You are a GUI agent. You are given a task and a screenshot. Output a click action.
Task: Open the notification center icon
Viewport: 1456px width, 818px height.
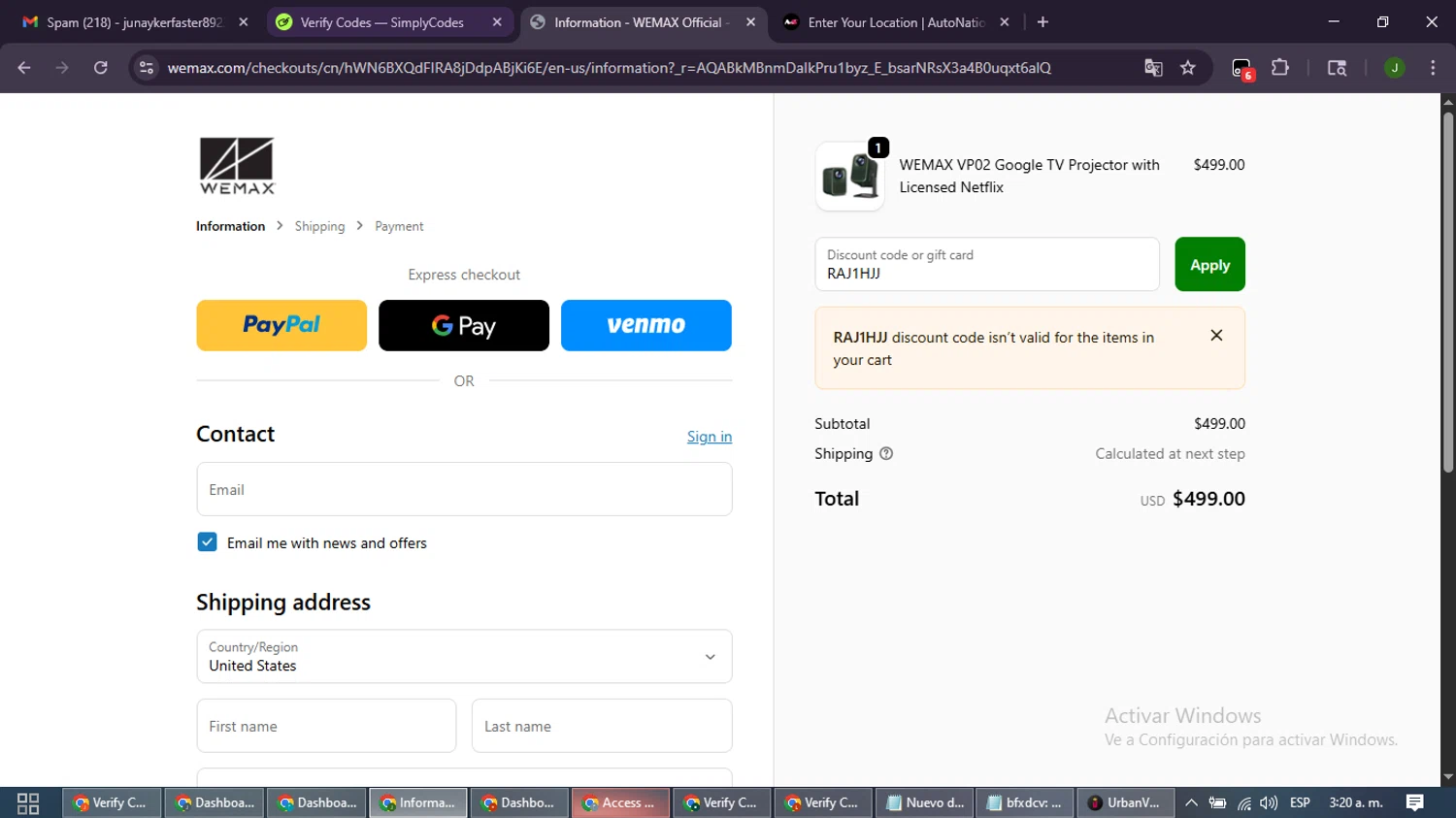(x=1415, y=802)
